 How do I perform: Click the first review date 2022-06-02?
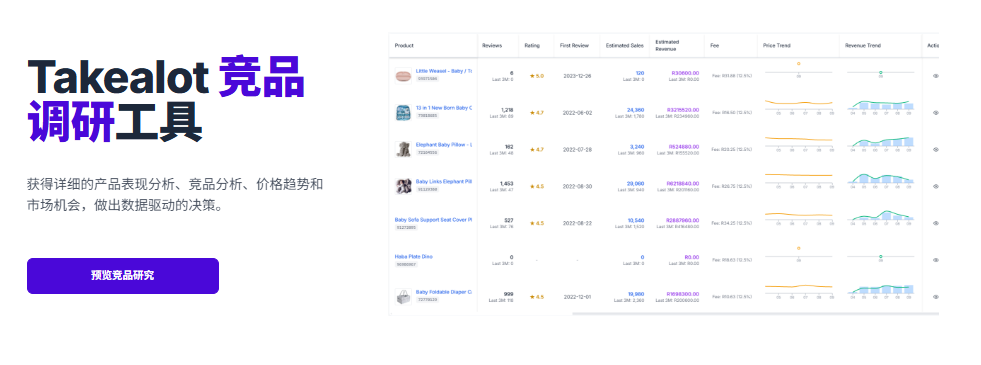577,113
